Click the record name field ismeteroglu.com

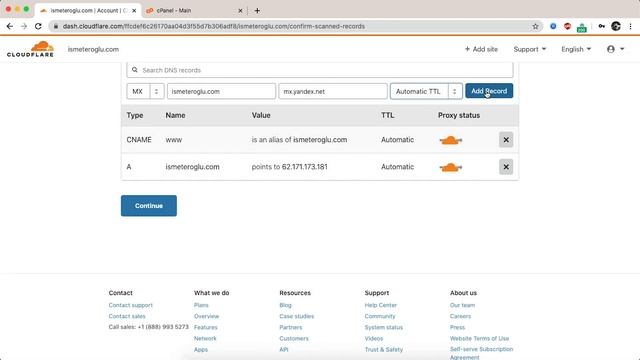(x=221, y=91)
